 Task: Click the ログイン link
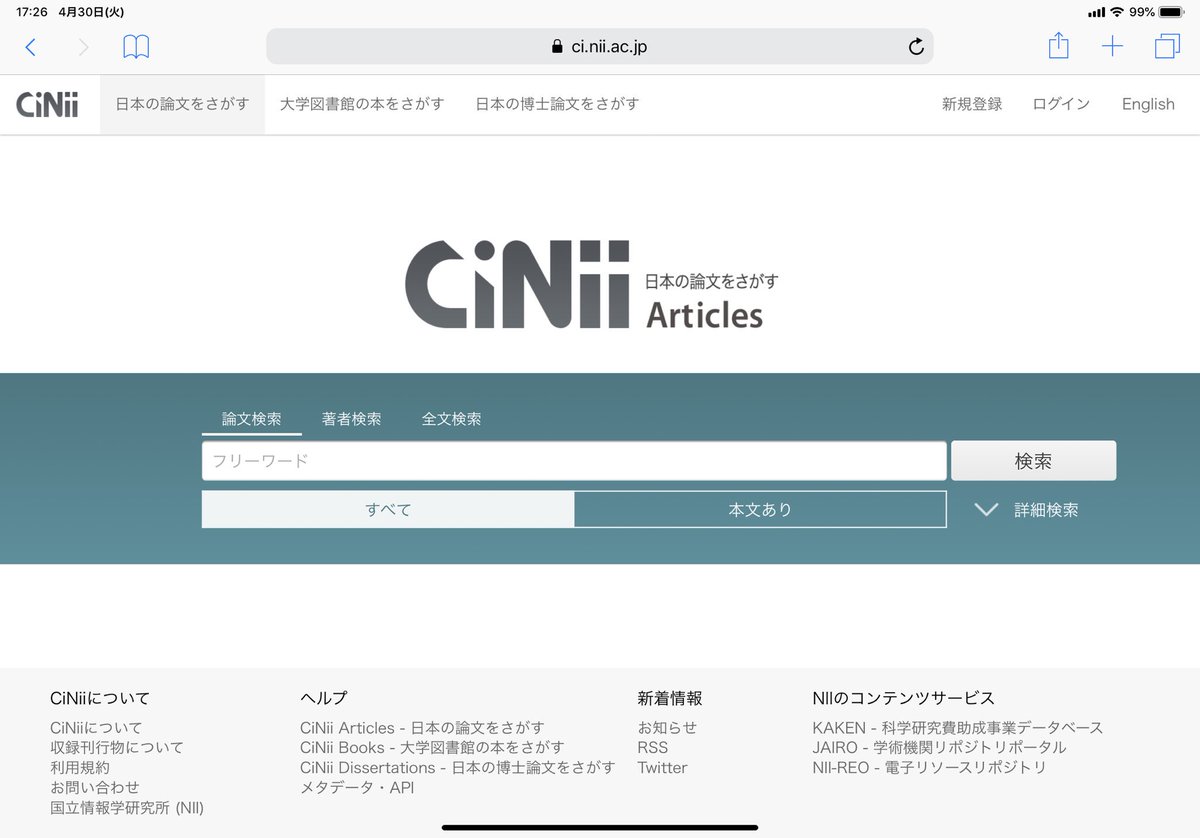[1061, 104]
